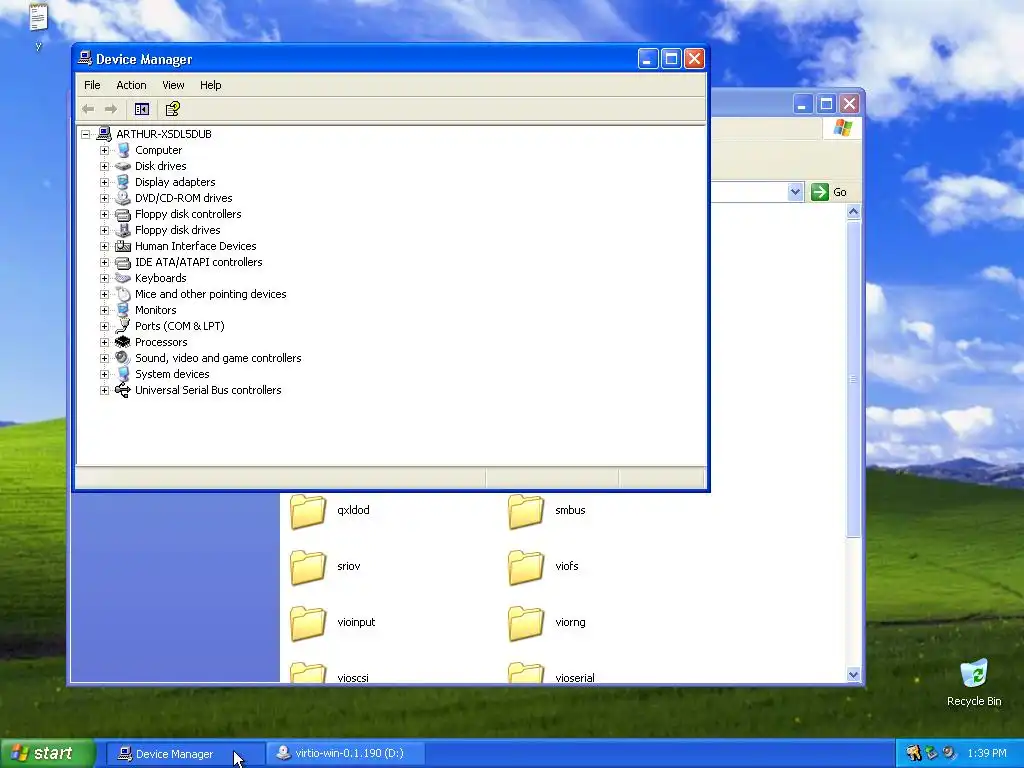Viewport: 1024px width, 768px height.
Task: Open the viofs folder in Explorer window
Action: [x=526, y=567]
